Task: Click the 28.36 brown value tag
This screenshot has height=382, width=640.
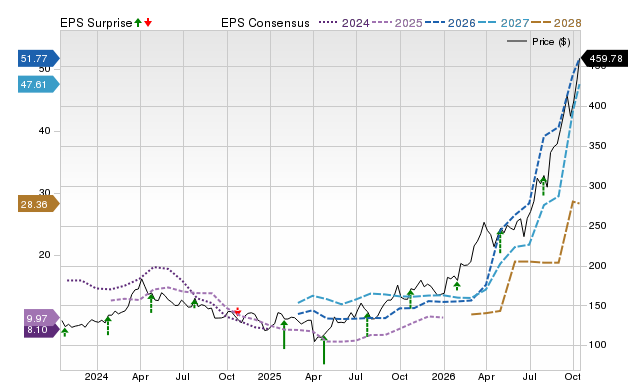Action: (38, 204)
